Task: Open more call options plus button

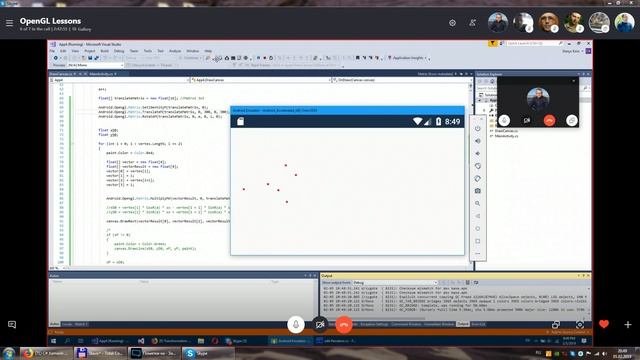Action: [628, 324]
